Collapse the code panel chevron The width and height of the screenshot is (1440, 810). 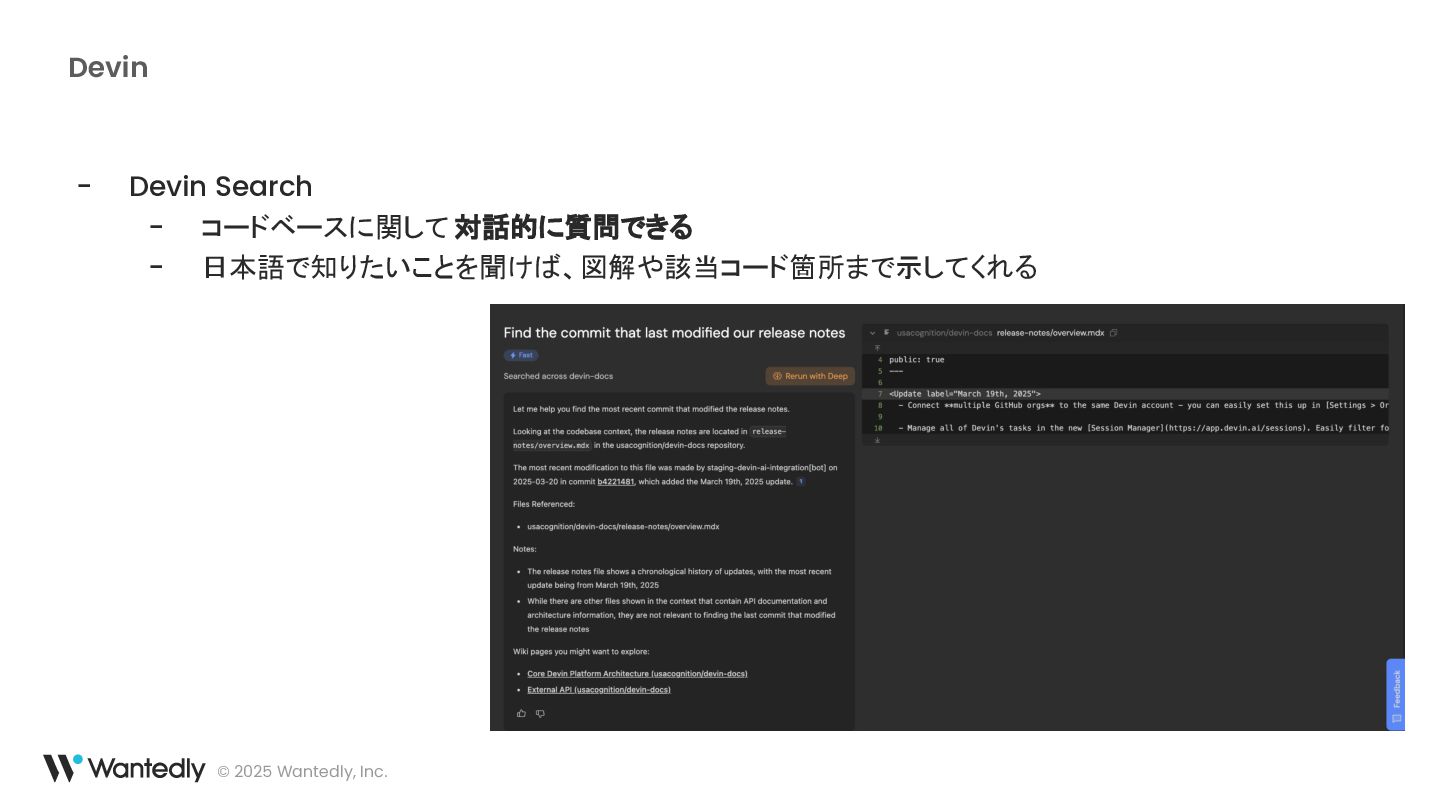click(873, 333)
